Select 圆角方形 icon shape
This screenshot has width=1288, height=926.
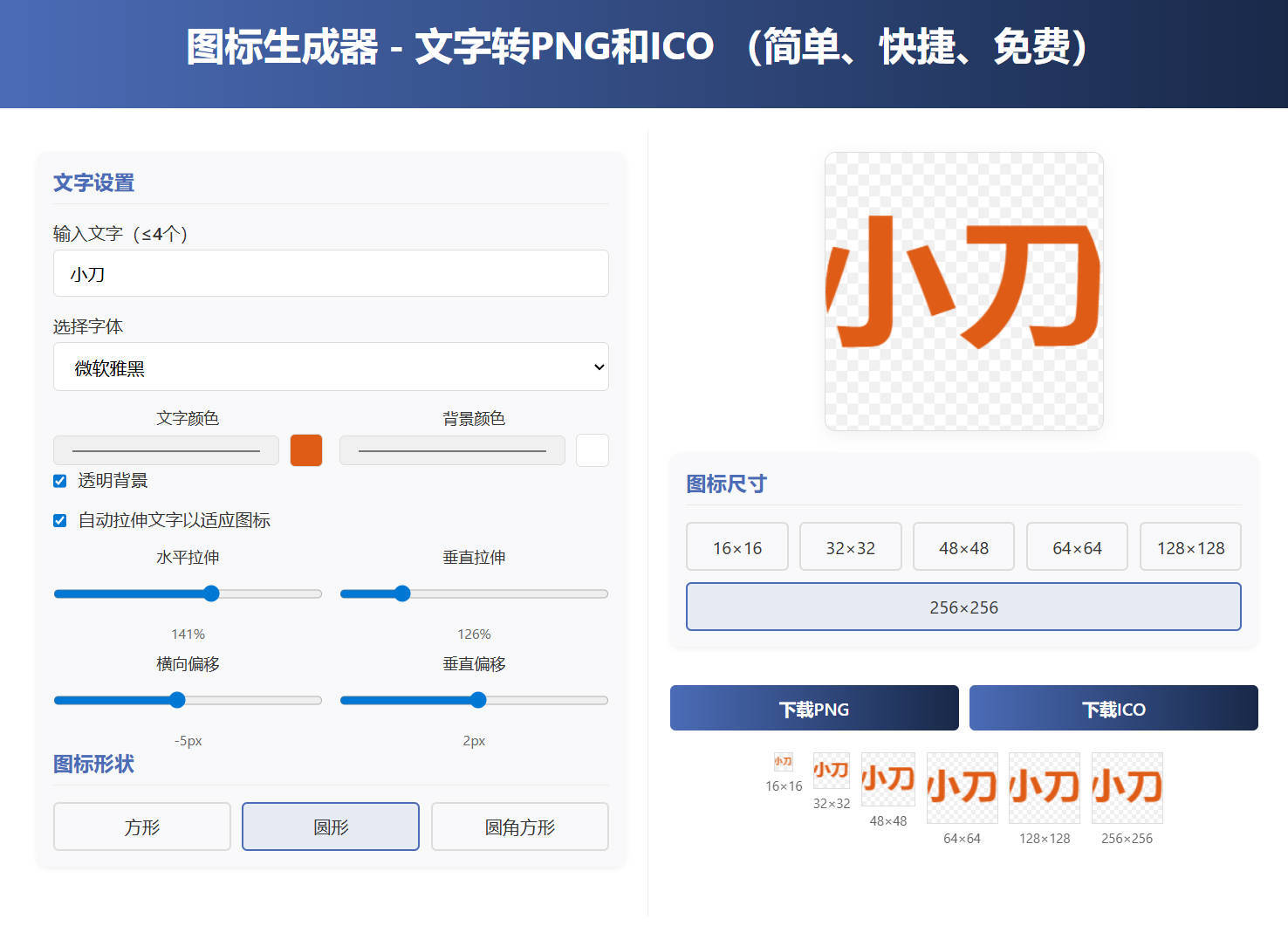pos(519,827)
